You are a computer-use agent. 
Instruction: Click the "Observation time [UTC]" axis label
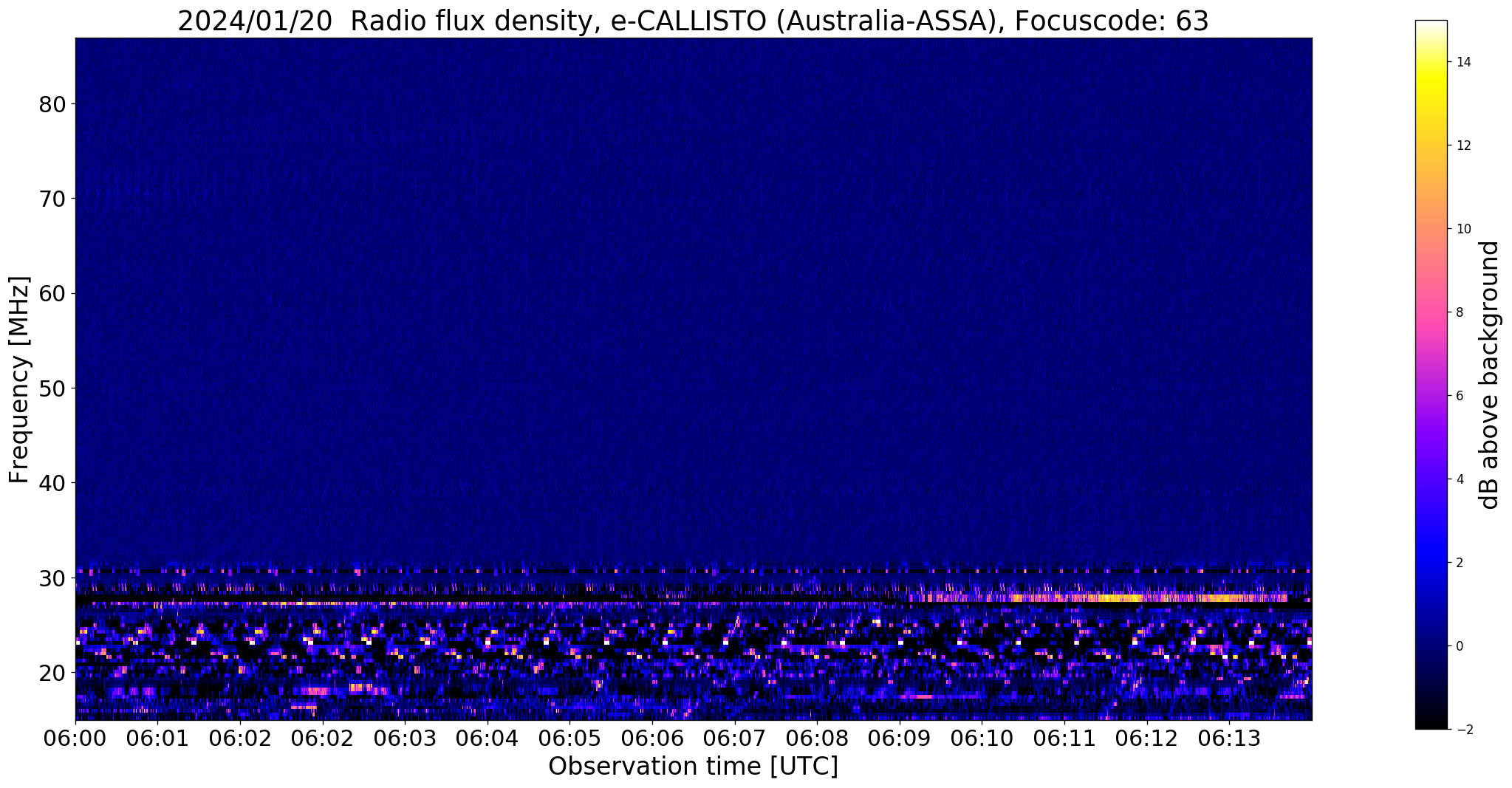[693, 767]
